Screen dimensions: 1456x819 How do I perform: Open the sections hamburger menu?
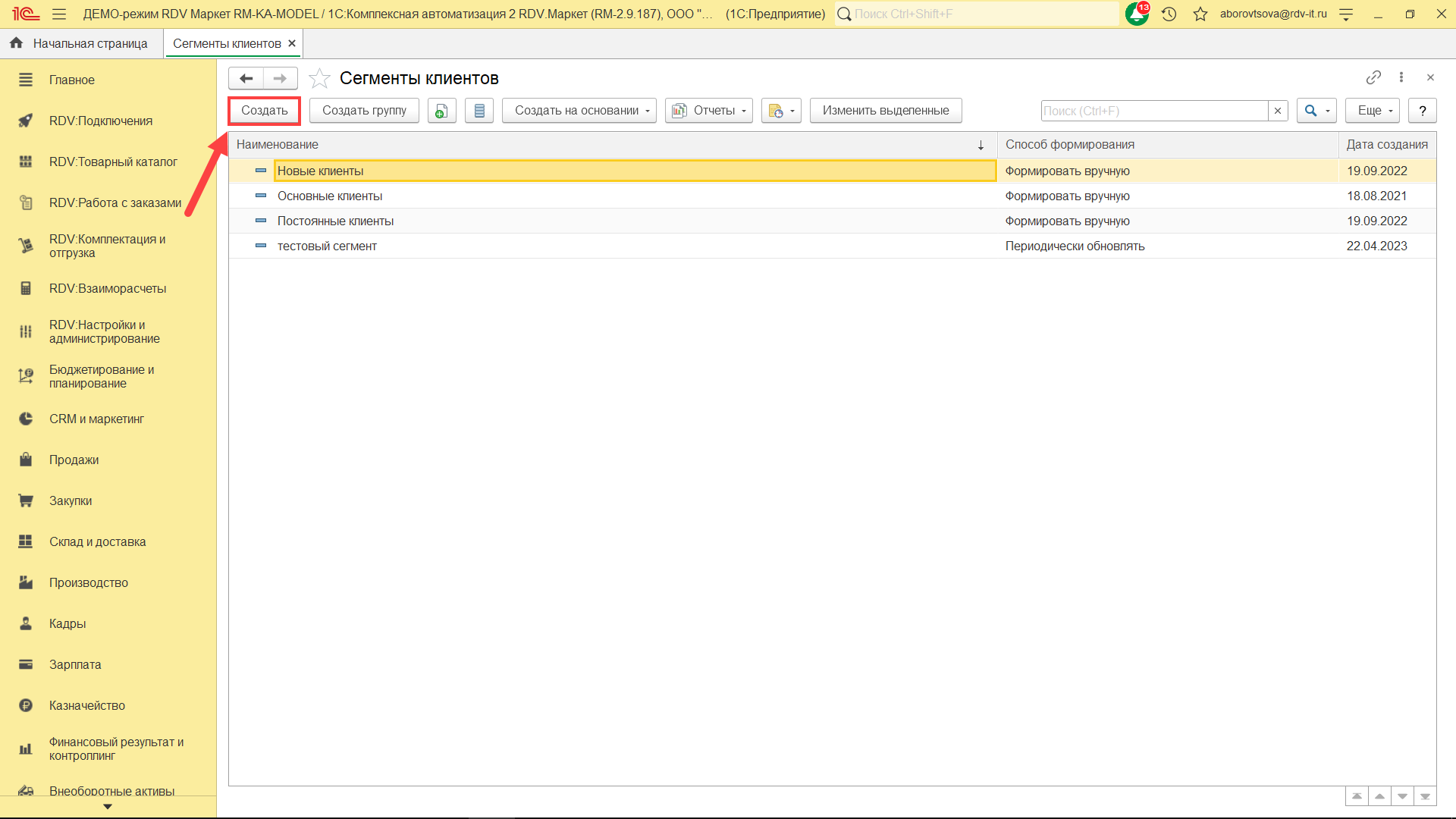[x=59, y=14]
